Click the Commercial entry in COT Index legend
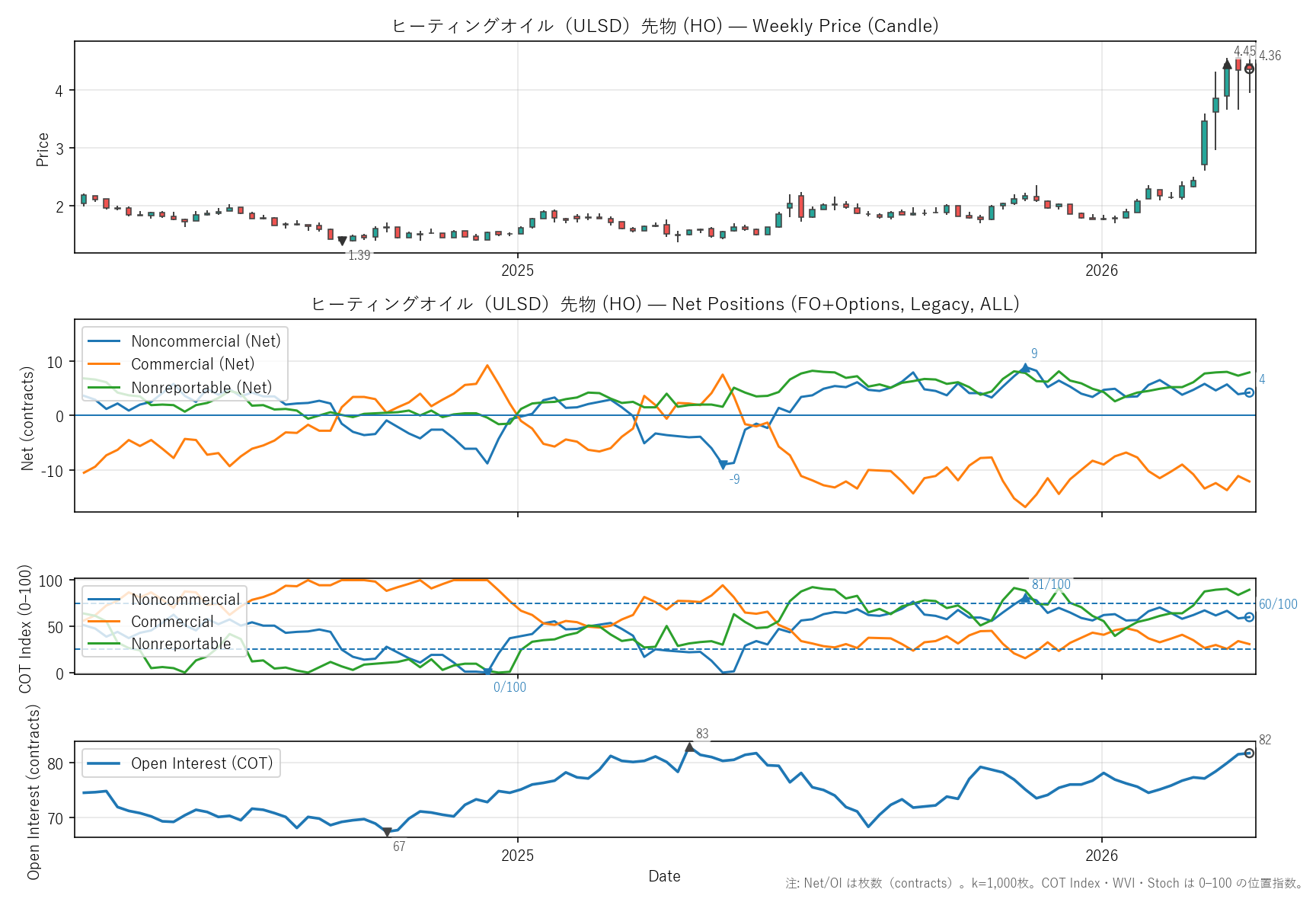Viewport: 1316px width, 899px height. [172, 622]
